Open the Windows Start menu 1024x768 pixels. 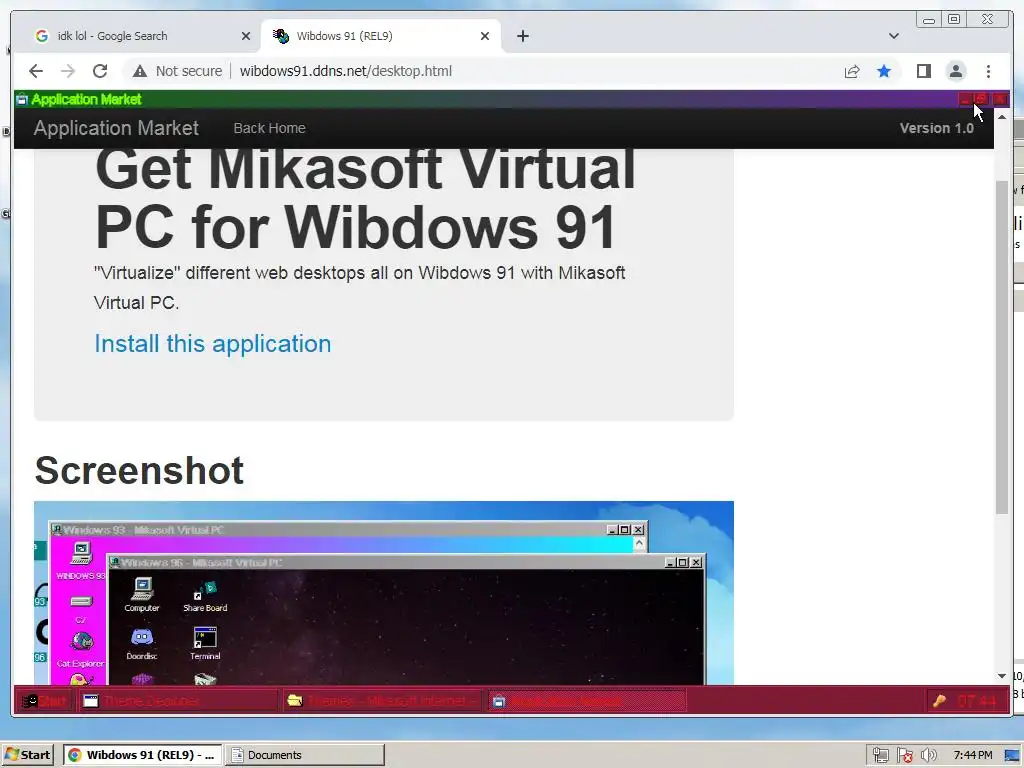tap(28, 755)
